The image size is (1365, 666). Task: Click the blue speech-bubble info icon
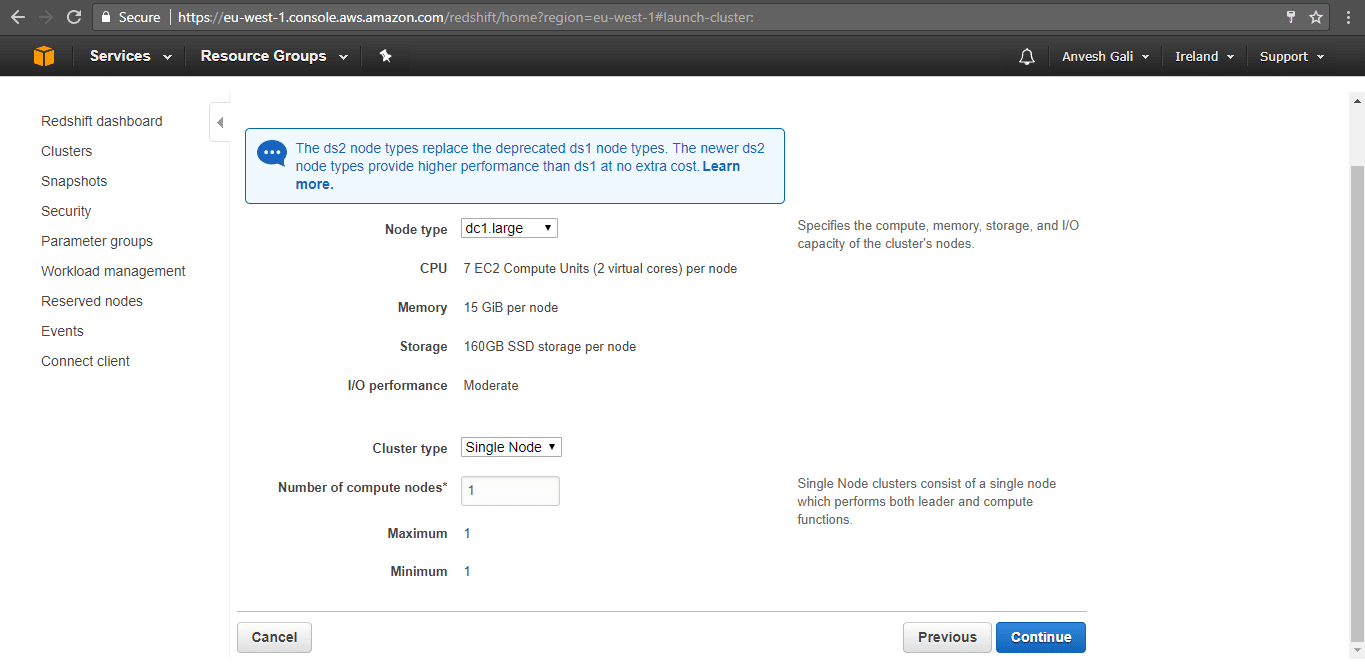tap(271, 153)
